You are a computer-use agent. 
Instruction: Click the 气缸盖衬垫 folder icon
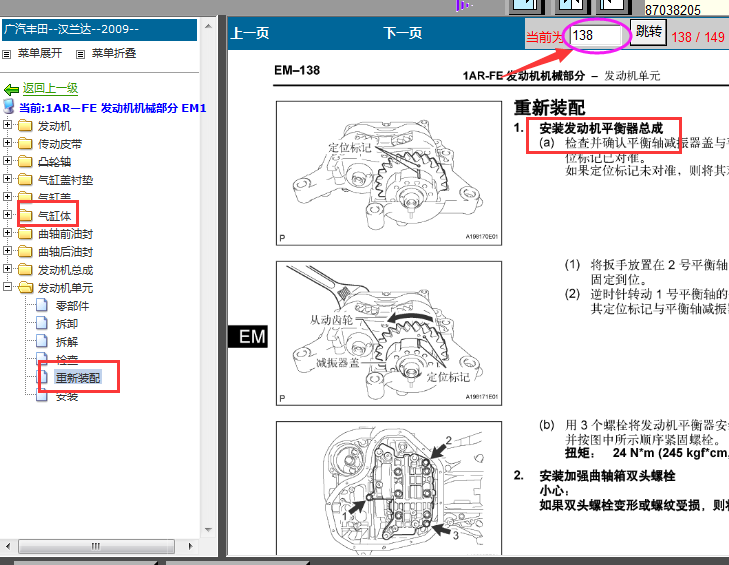25,179
